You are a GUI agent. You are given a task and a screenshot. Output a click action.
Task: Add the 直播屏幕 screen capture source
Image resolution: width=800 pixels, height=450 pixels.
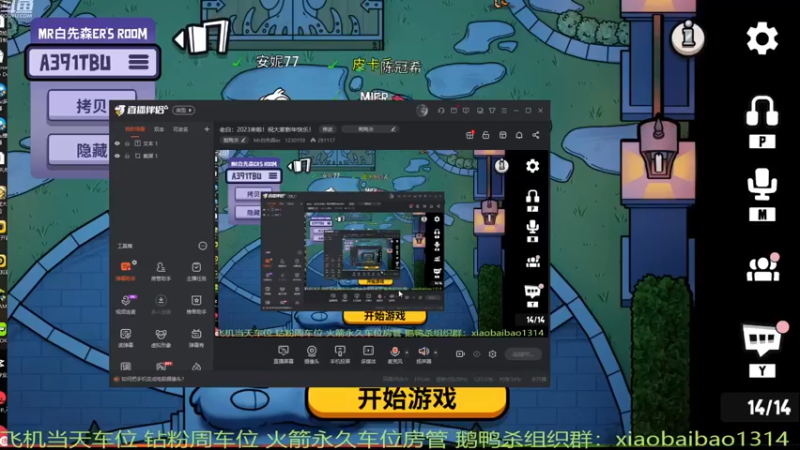tap(283, 354)
